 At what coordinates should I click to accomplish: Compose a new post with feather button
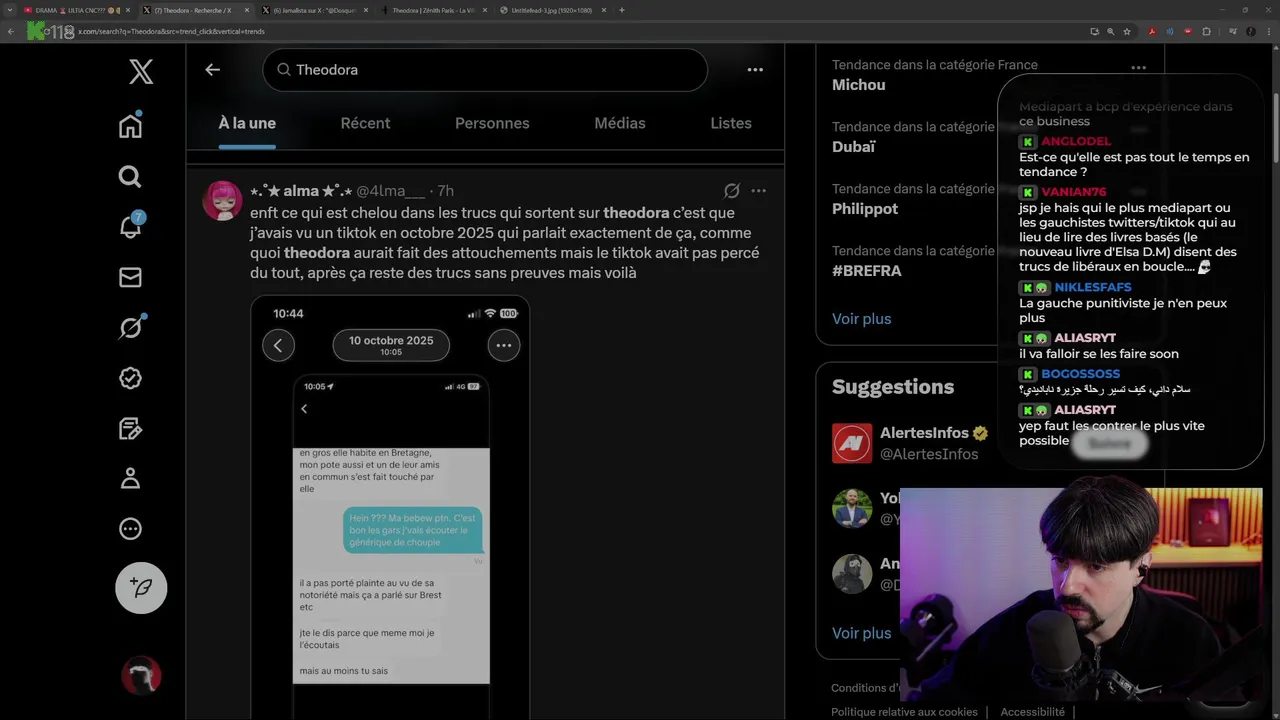[141, 587]
